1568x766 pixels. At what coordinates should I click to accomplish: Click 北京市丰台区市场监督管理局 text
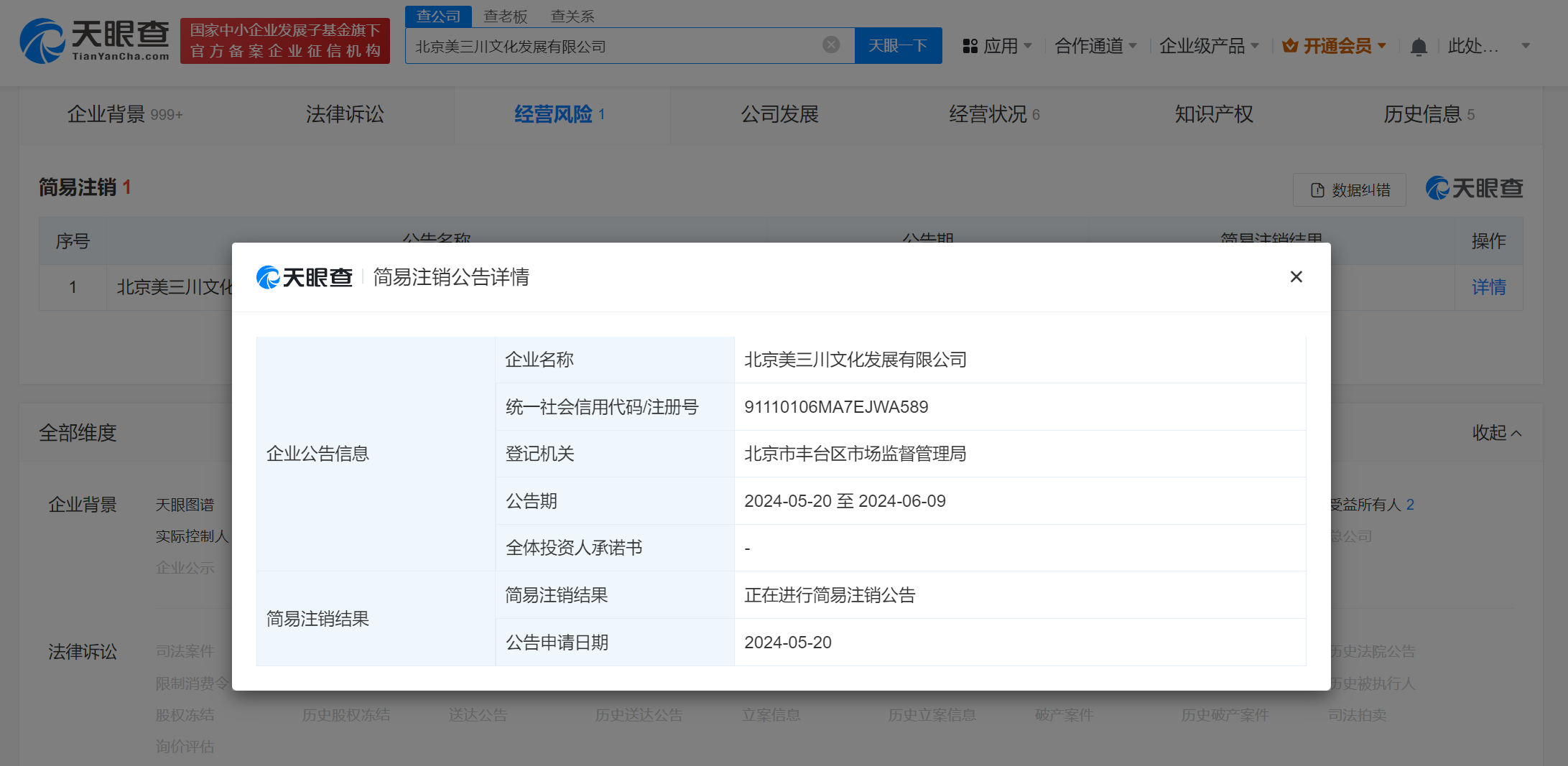(855, 454)
